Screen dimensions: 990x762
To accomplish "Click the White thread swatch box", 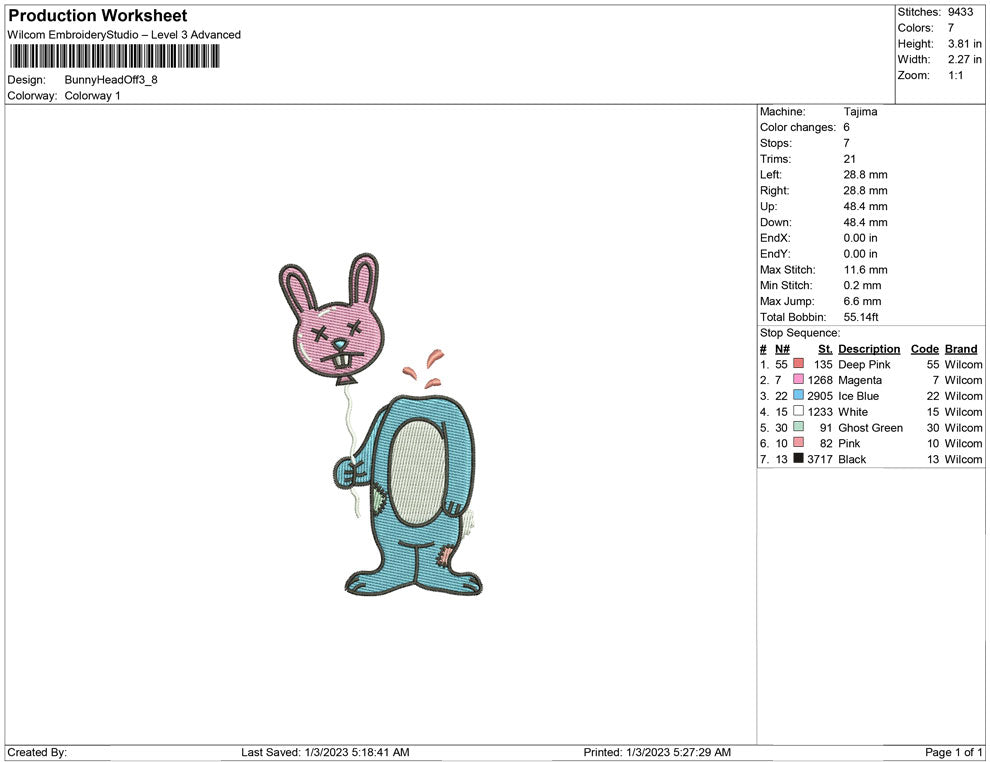I will coord(798,411).
